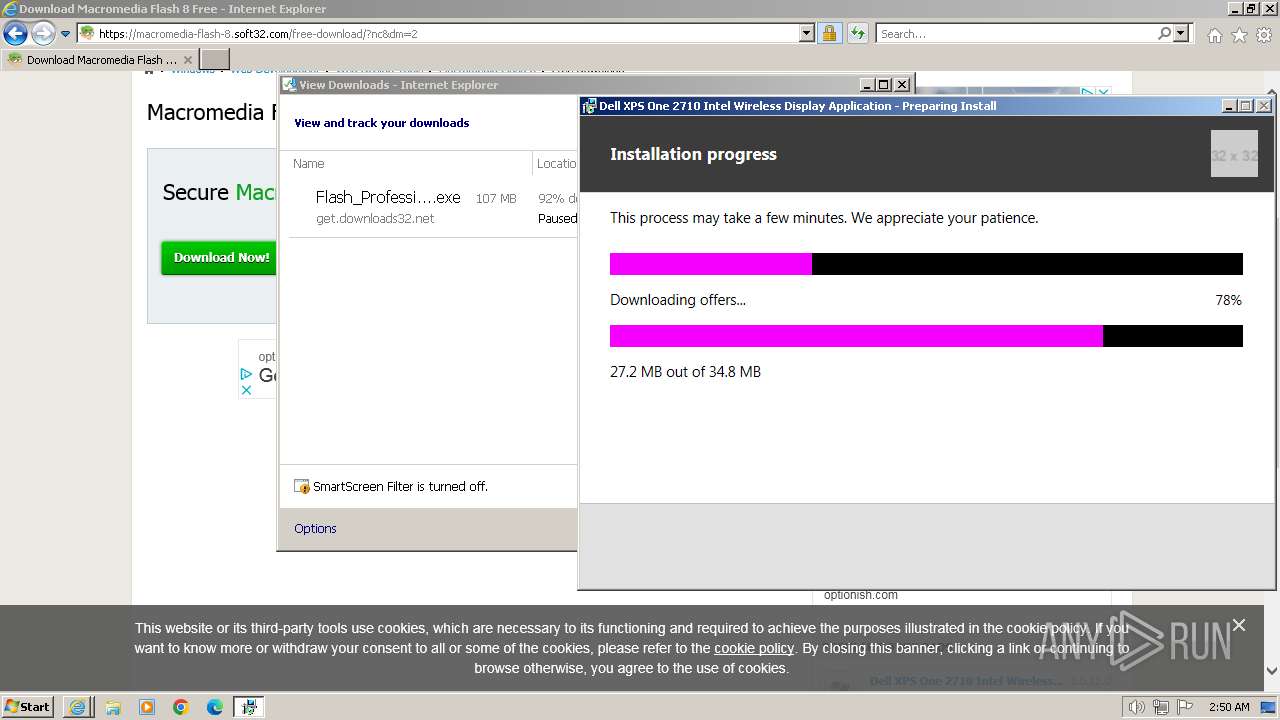Click get.downloads32.net source text
The image size is (1280, 720).
pos(375,218)
